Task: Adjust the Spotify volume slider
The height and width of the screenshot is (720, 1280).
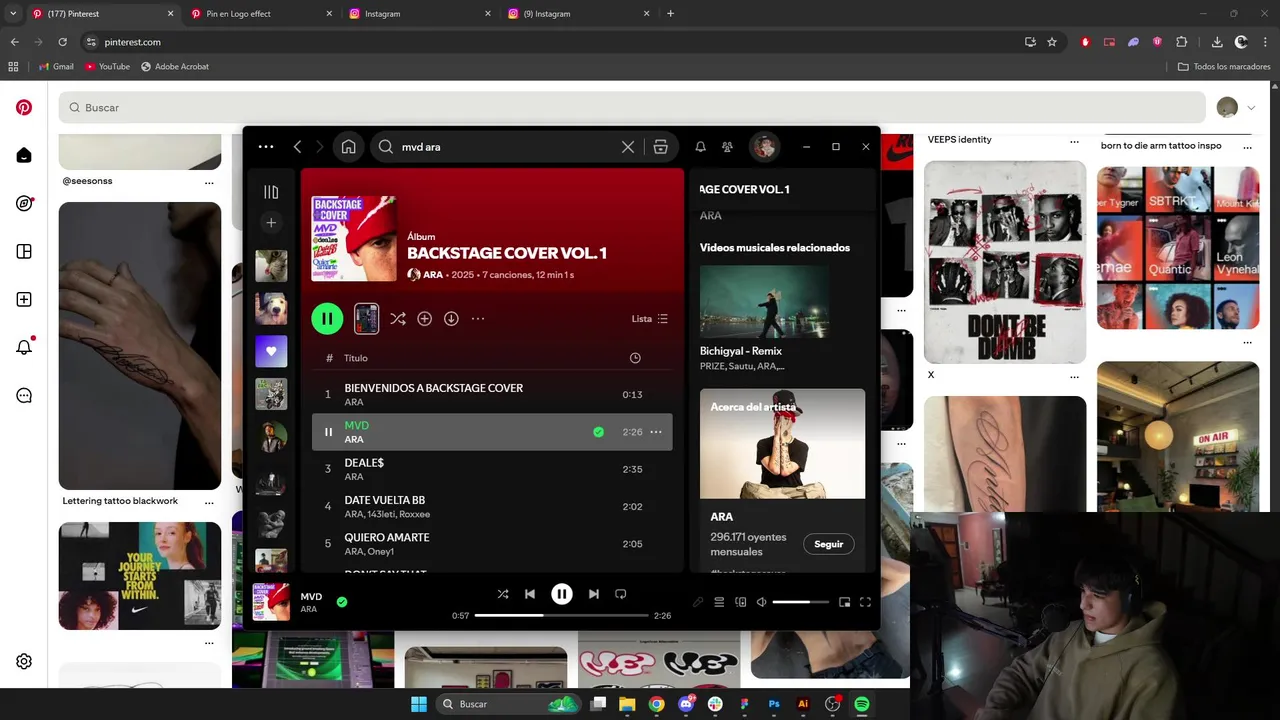Action: pos(800,602)
